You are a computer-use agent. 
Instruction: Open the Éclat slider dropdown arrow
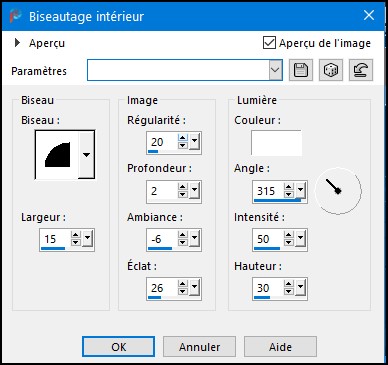point(195,287)
